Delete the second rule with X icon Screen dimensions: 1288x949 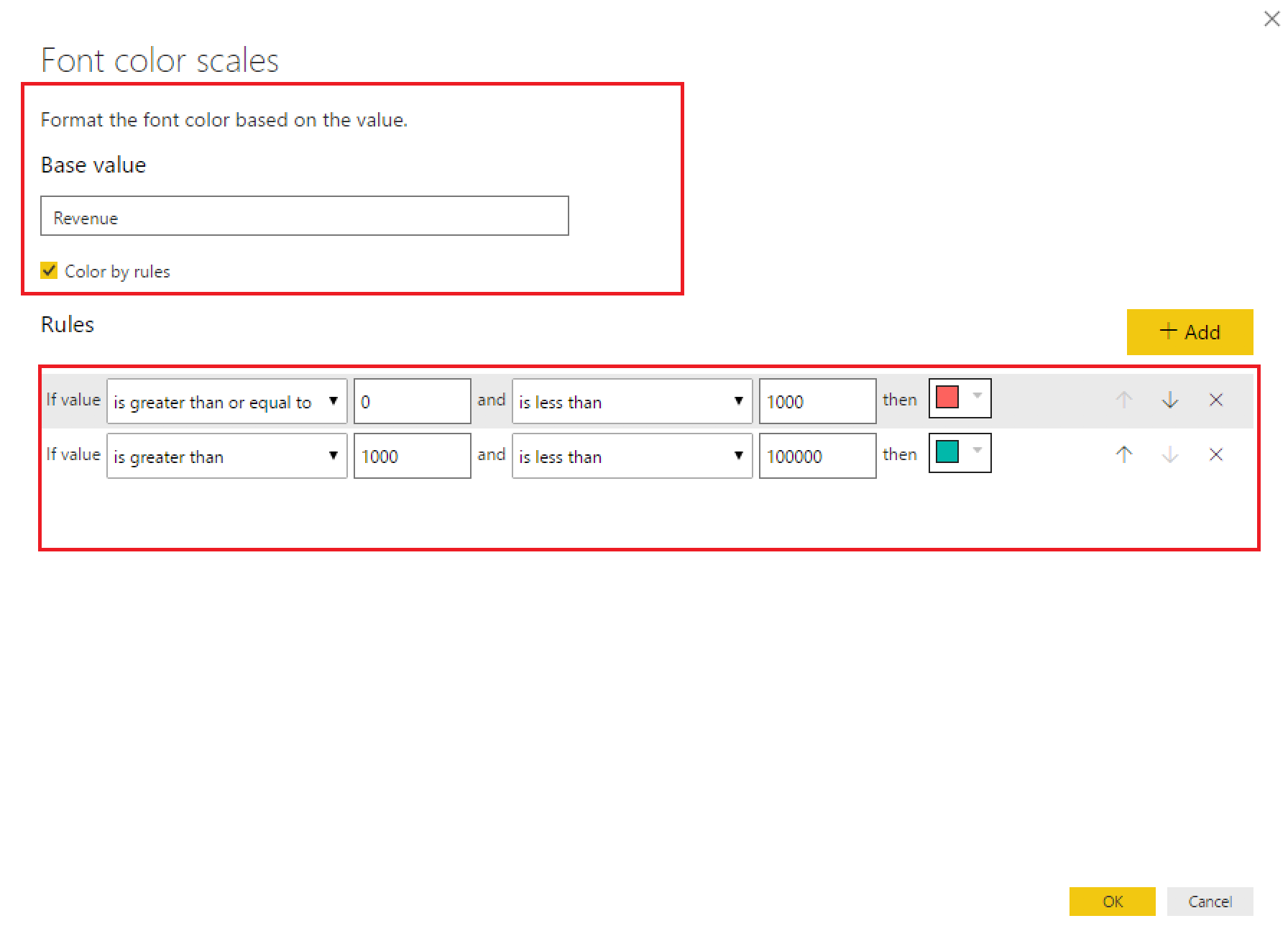(x=1215, y=455)
